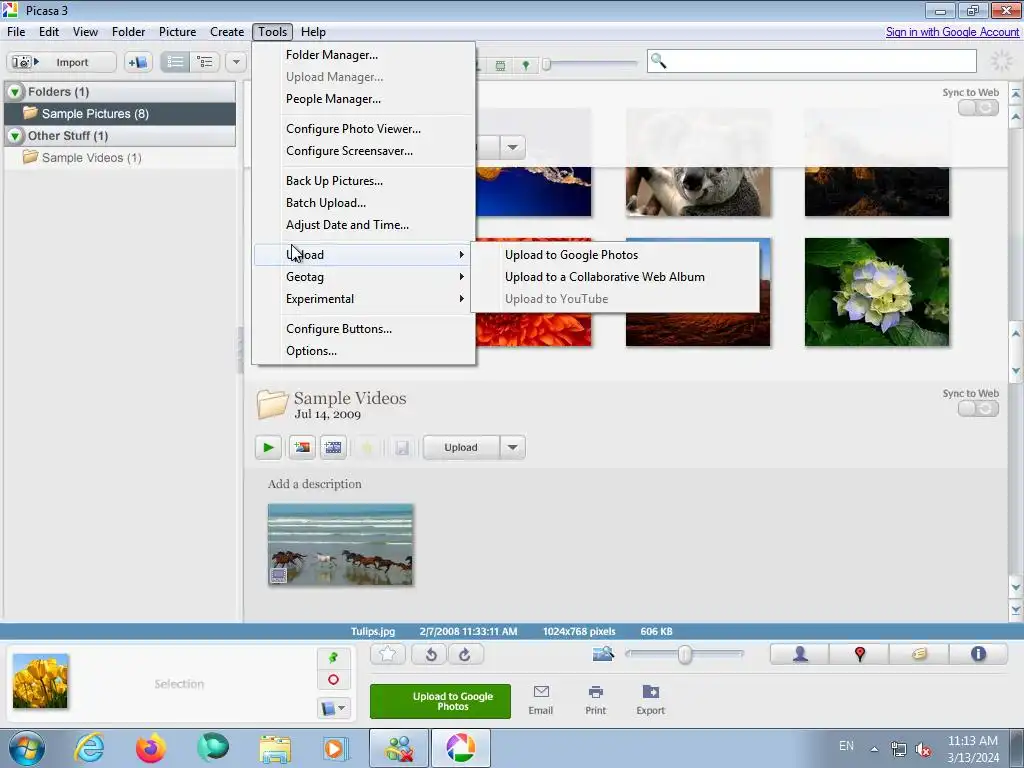Click the Export button
1024x768 pixels.
[650, 700]
